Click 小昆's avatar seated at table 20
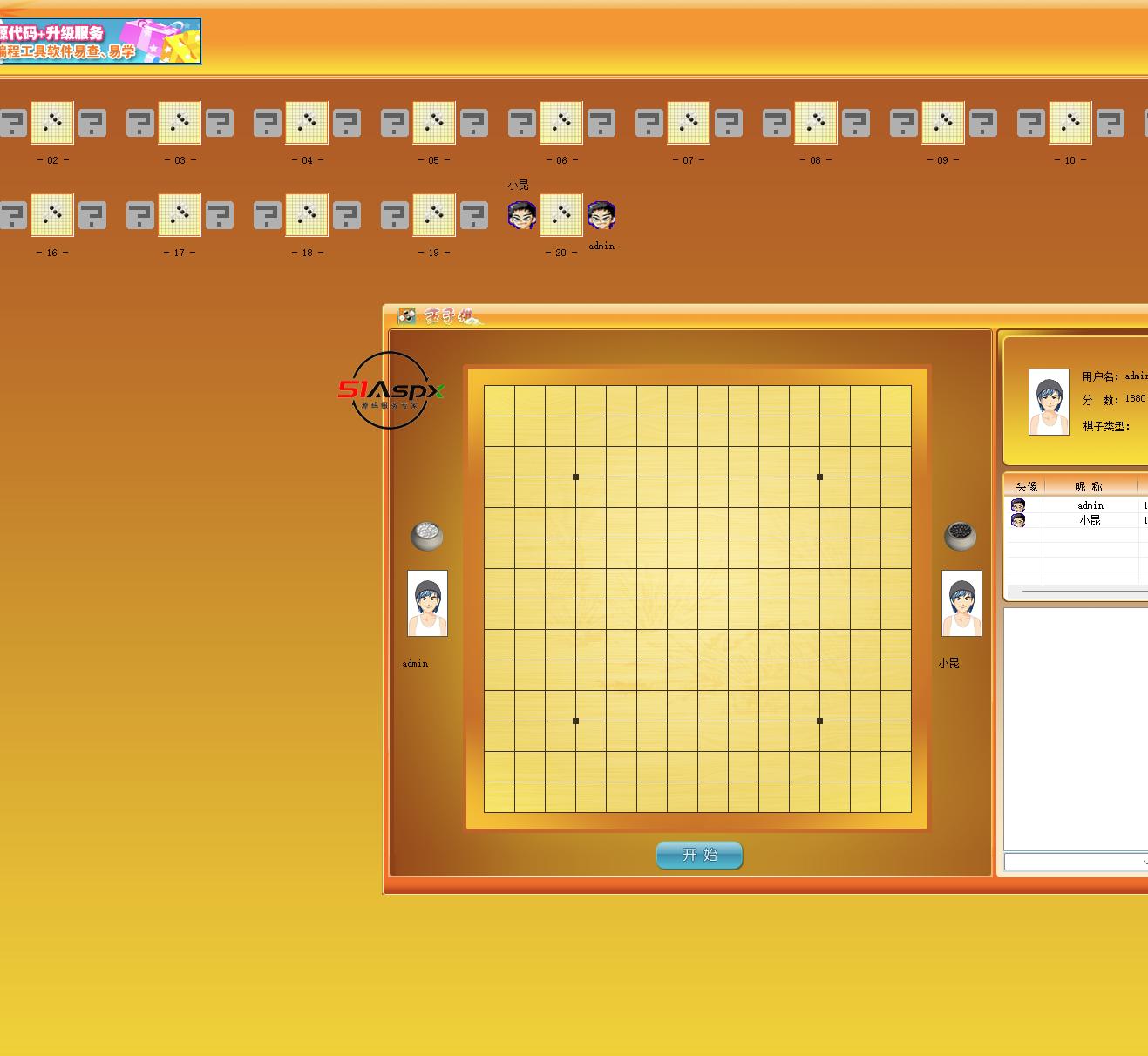 tap(521, 215)
